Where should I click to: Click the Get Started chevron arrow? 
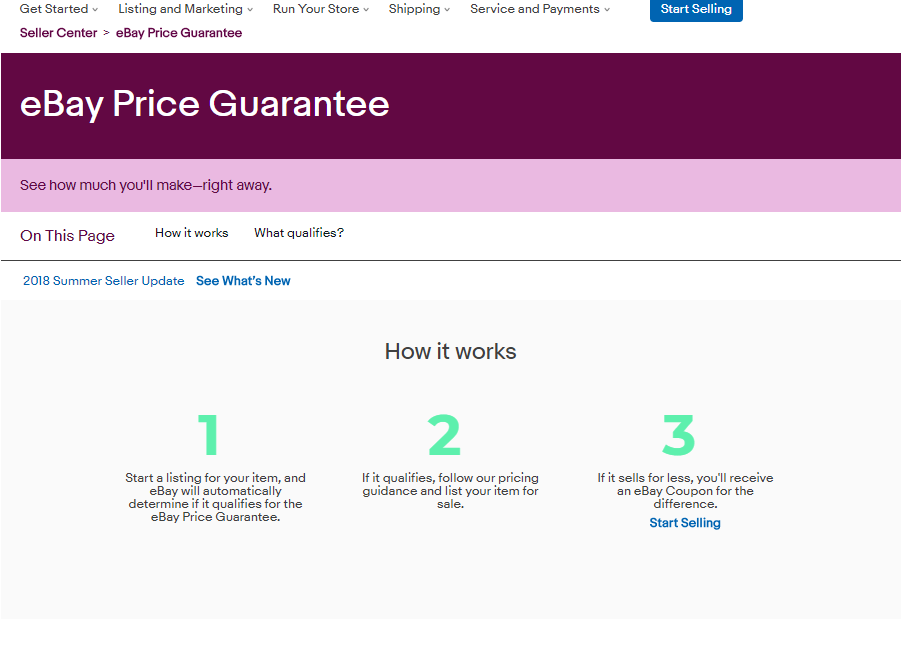[95, 10]
